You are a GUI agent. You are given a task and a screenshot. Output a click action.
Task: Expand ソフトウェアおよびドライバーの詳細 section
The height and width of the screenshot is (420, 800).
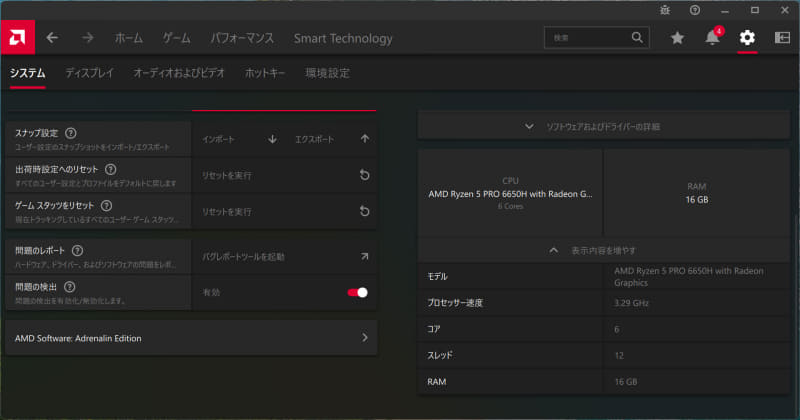coord(604,127)
